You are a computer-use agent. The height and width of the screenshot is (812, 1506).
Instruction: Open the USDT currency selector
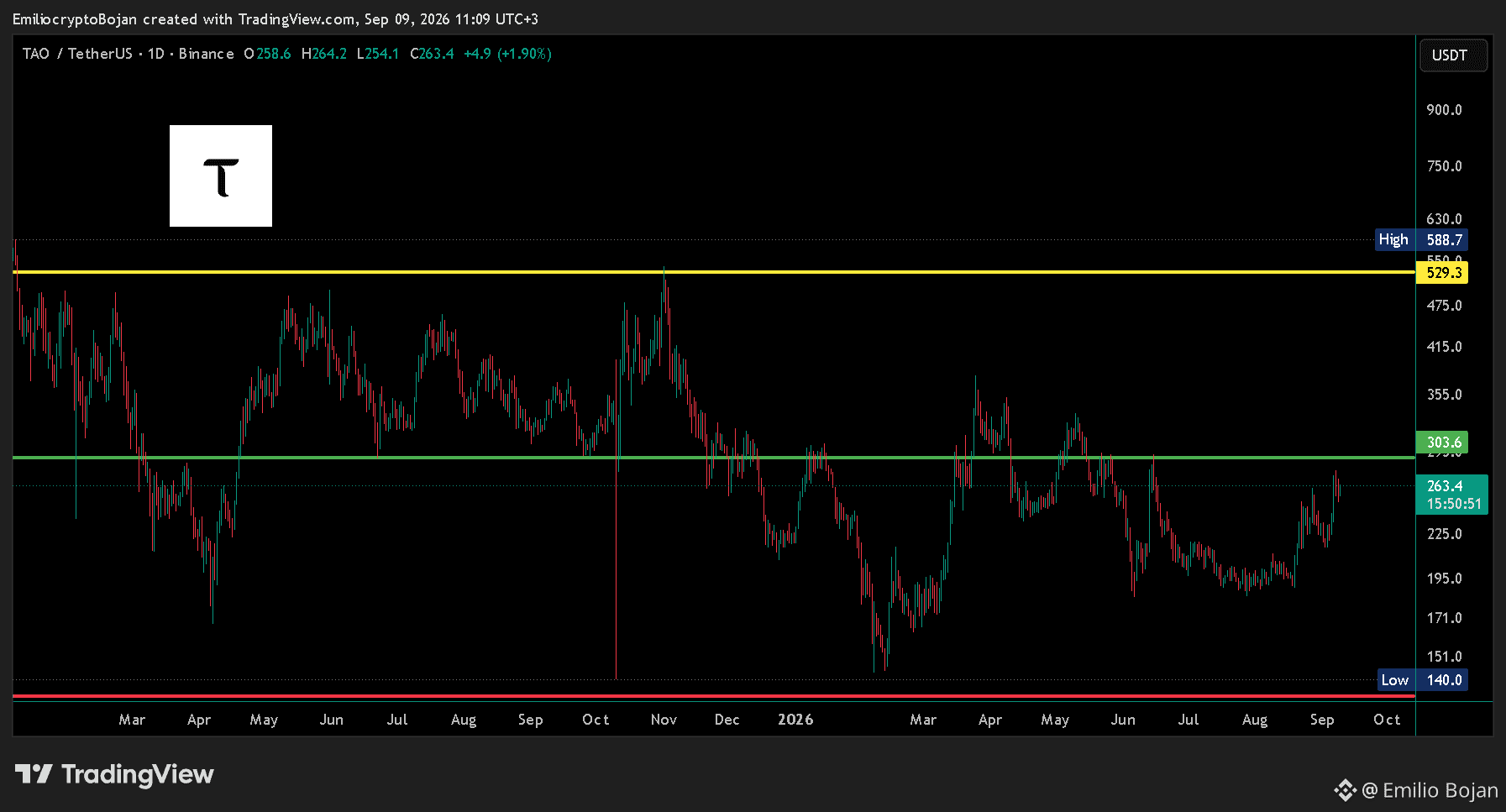coord(1453,55)
